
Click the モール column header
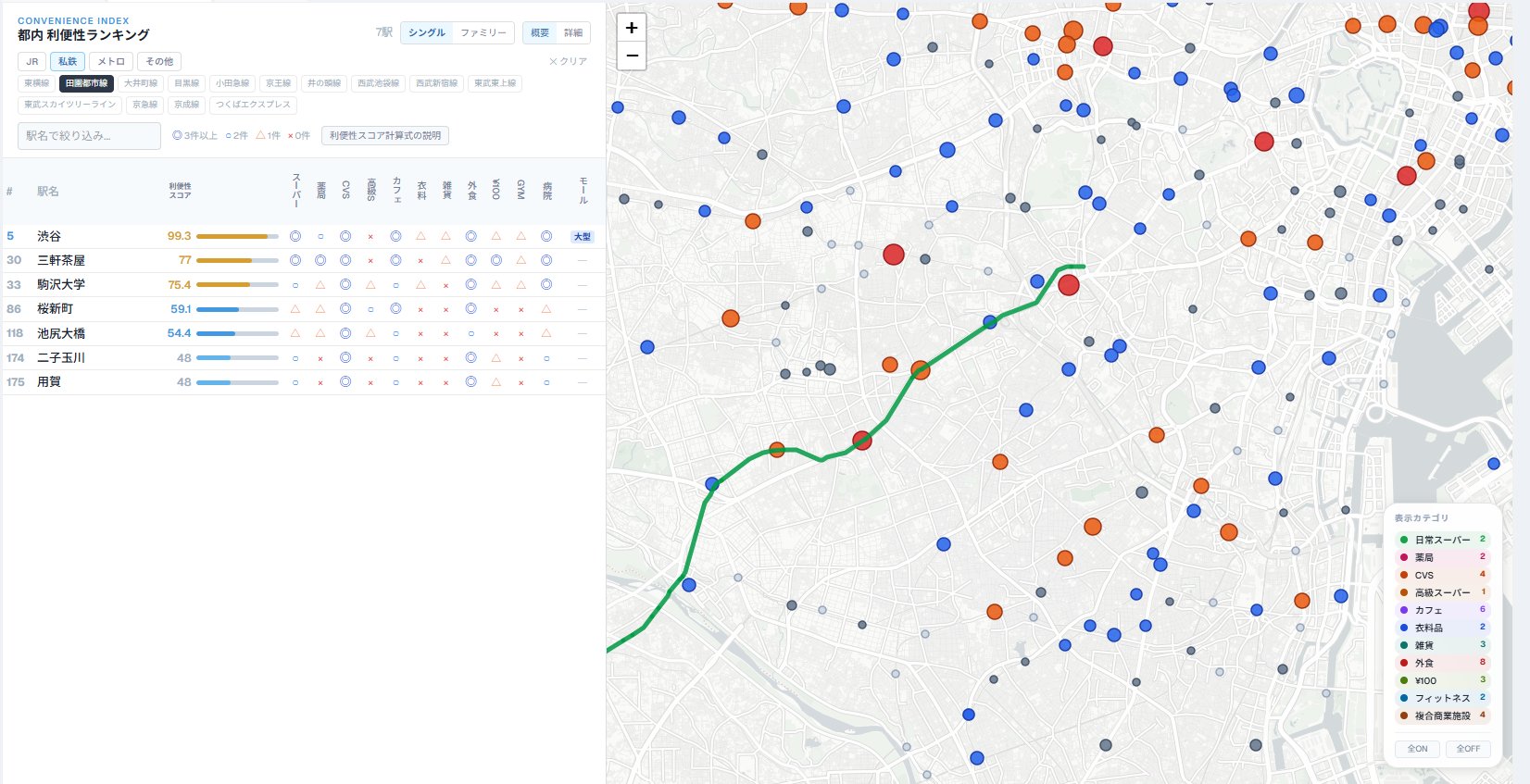click(583, 190)
